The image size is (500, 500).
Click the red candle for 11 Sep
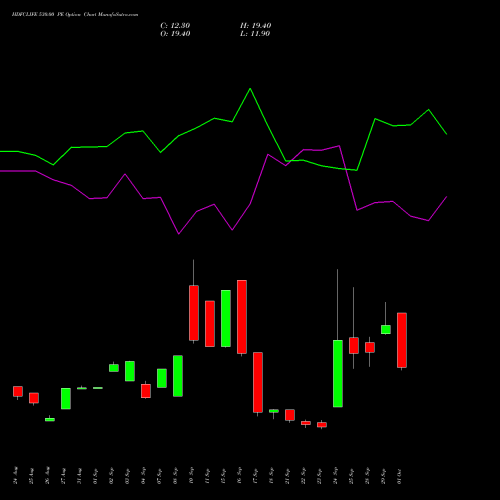[x=210, y=324]
